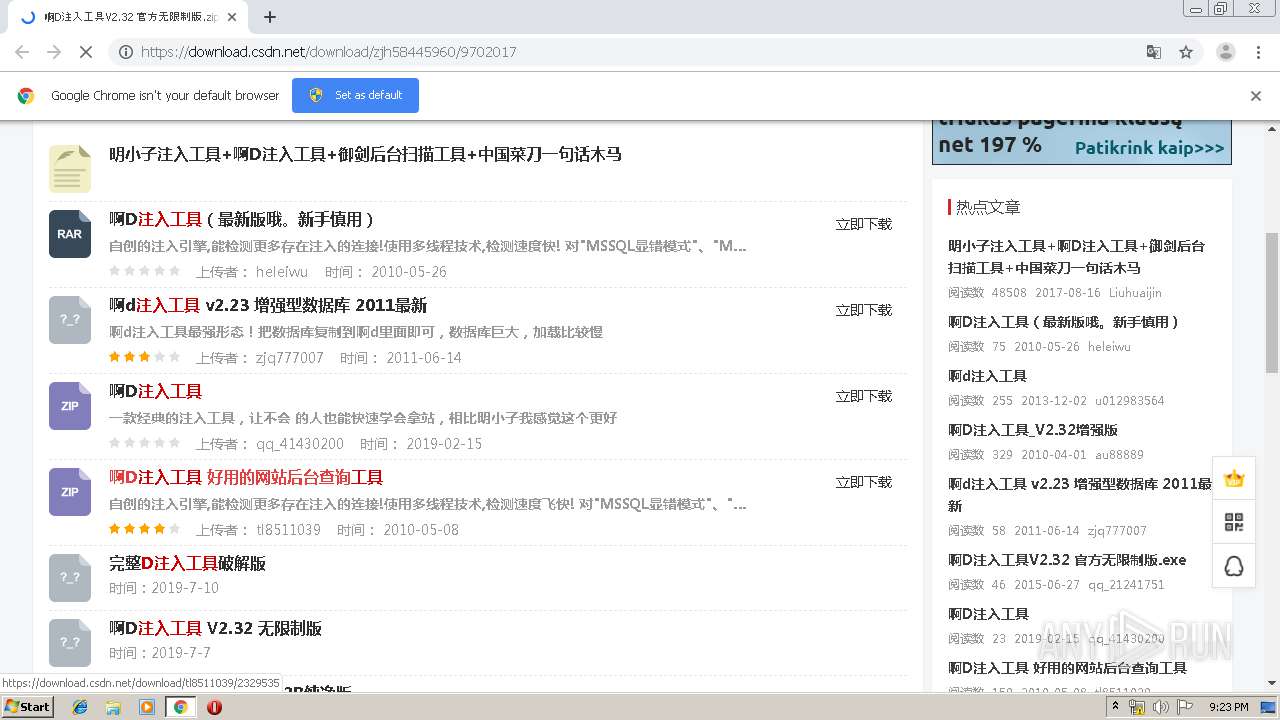Click the QR code floating icon

(x=1234, y=522)
